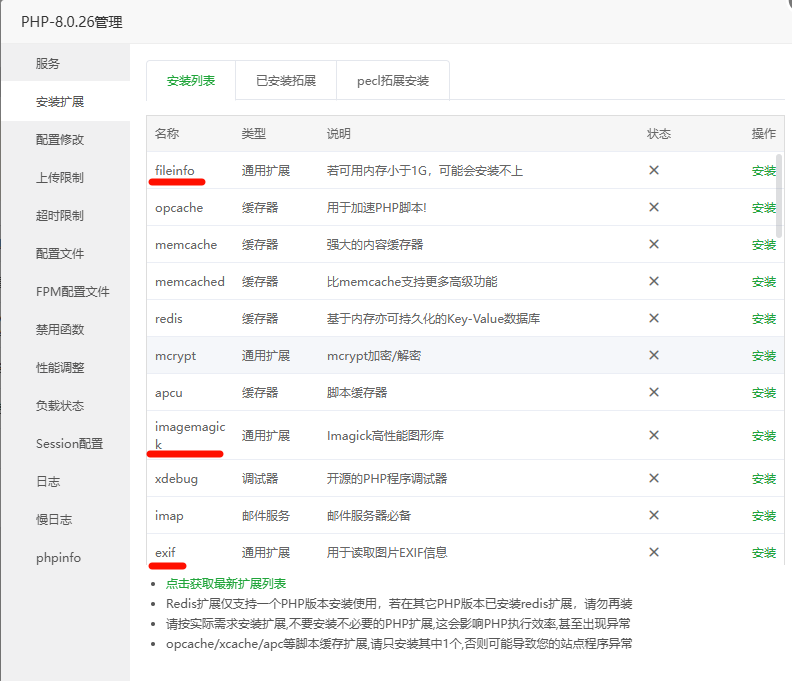The width and height of the screenshot is (792, 681).
Task: Open FPM配置文件 in the sidebar
Action: click(x=72, y=291)
